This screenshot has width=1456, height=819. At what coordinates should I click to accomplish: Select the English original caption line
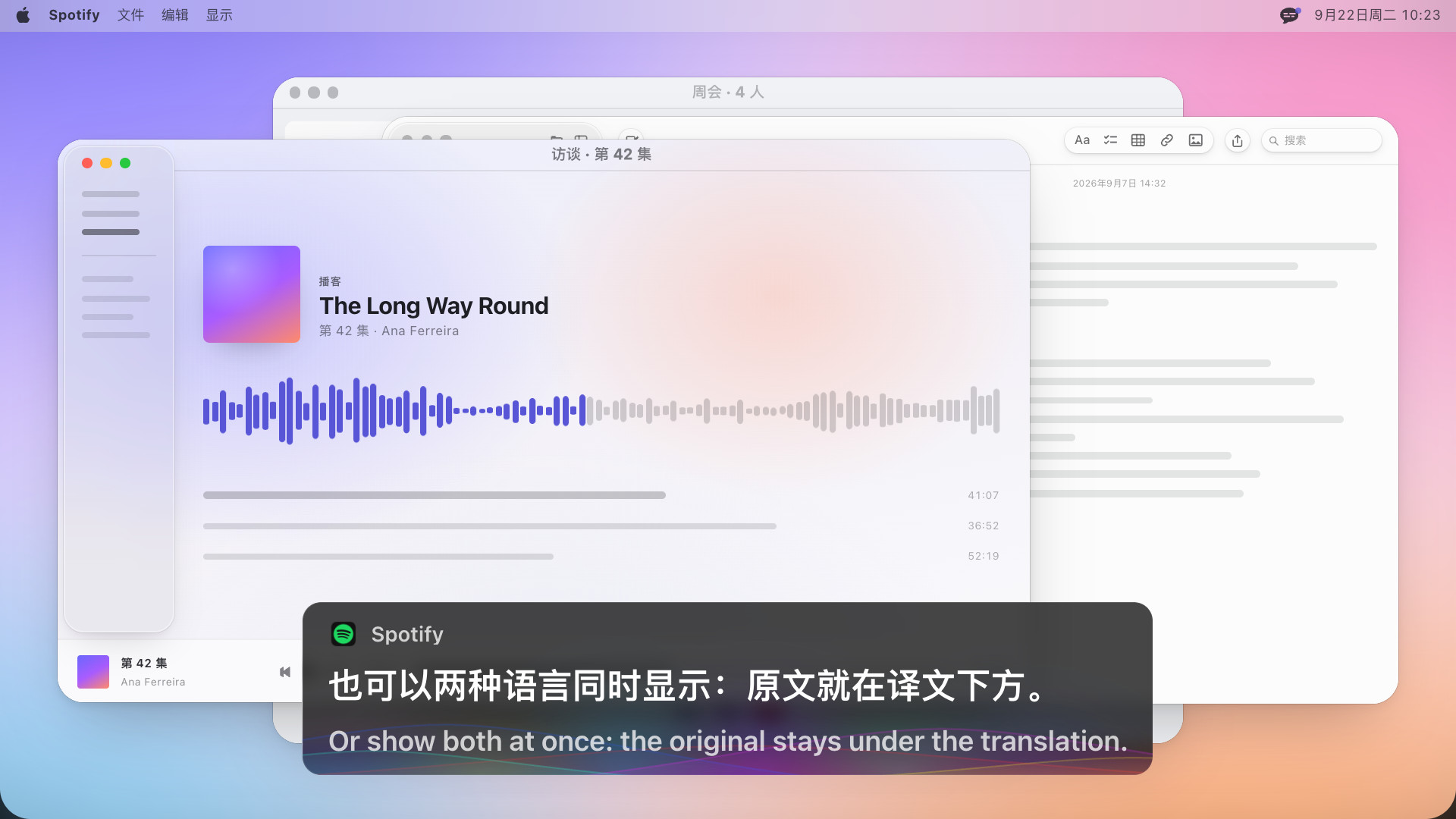tap(728, 741)
